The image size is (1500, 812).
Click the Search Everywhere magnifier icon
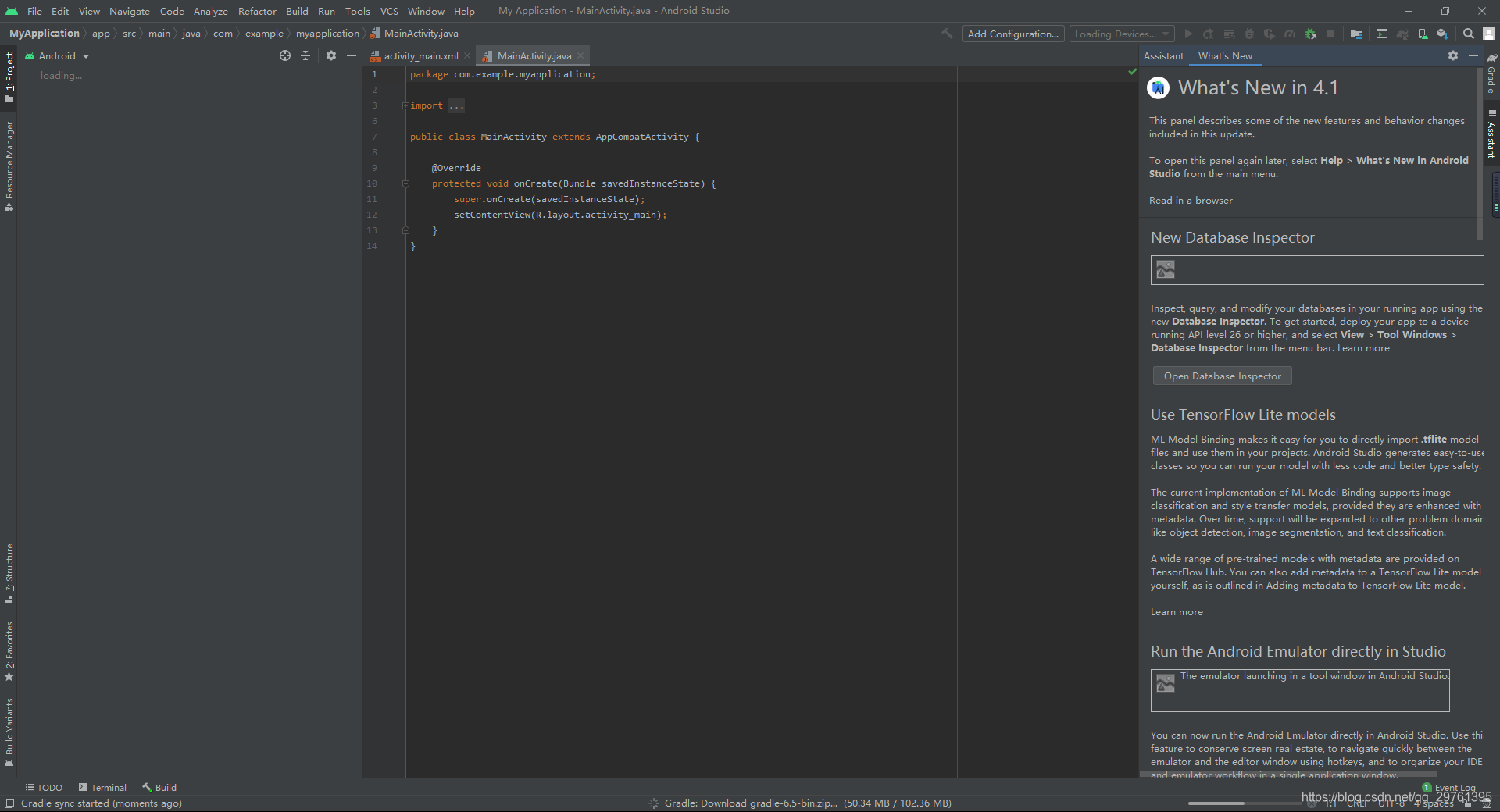[1469, 34]
